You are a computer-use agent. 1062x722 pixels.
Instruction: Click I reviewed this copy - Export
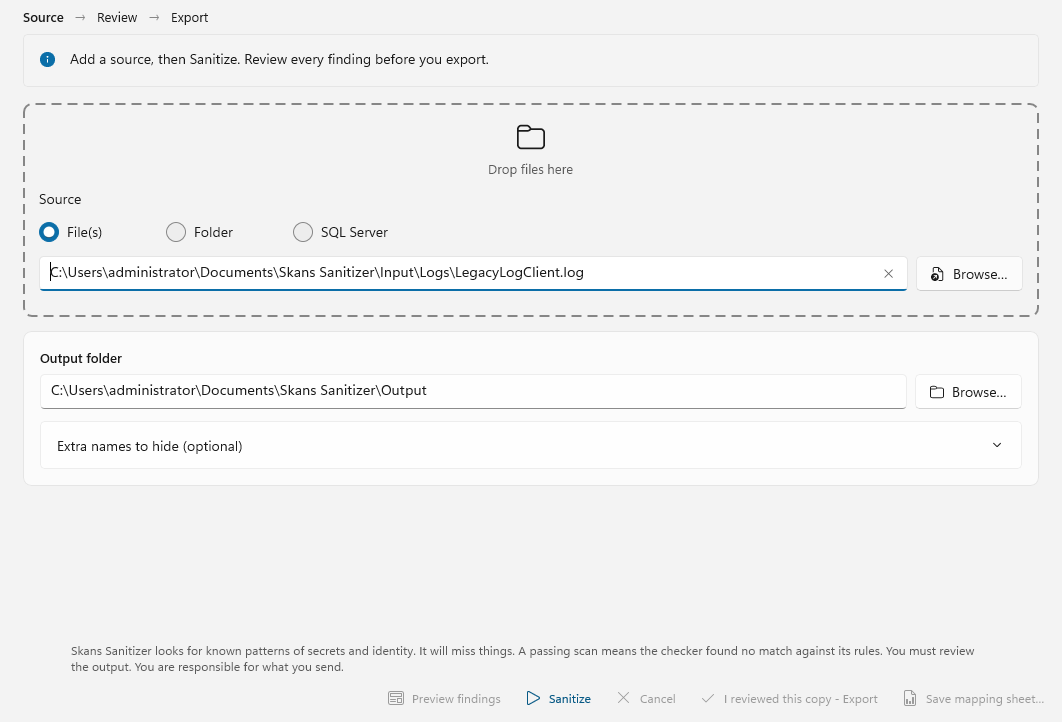(x=789, y=698)
